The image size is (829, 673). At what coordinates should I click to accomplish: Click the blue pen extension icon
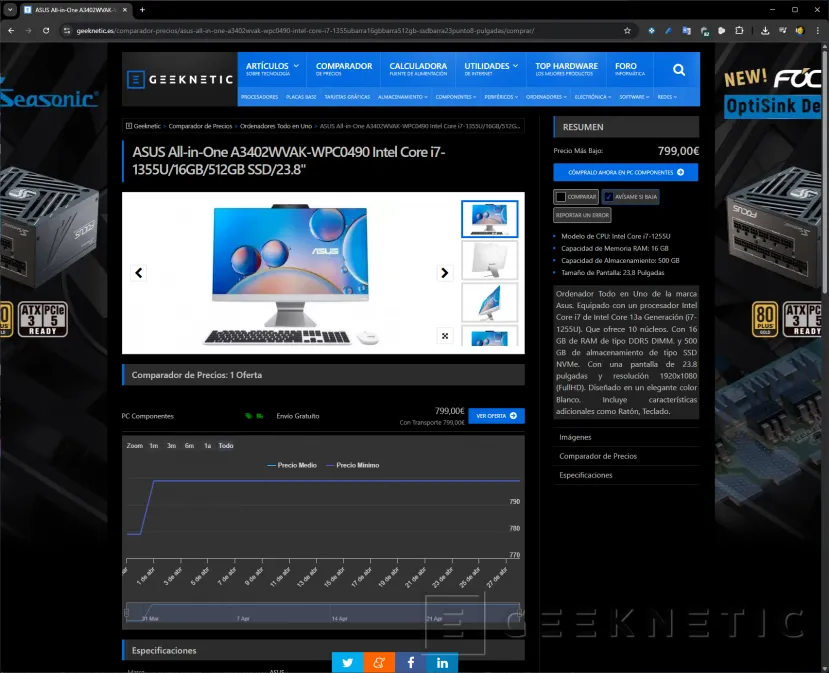668,31
